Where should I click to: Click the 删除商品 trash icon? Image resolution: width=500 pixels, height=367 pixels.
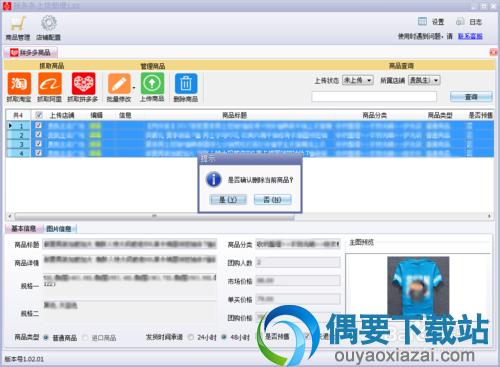pyautogui.click(x=186, y=84)
